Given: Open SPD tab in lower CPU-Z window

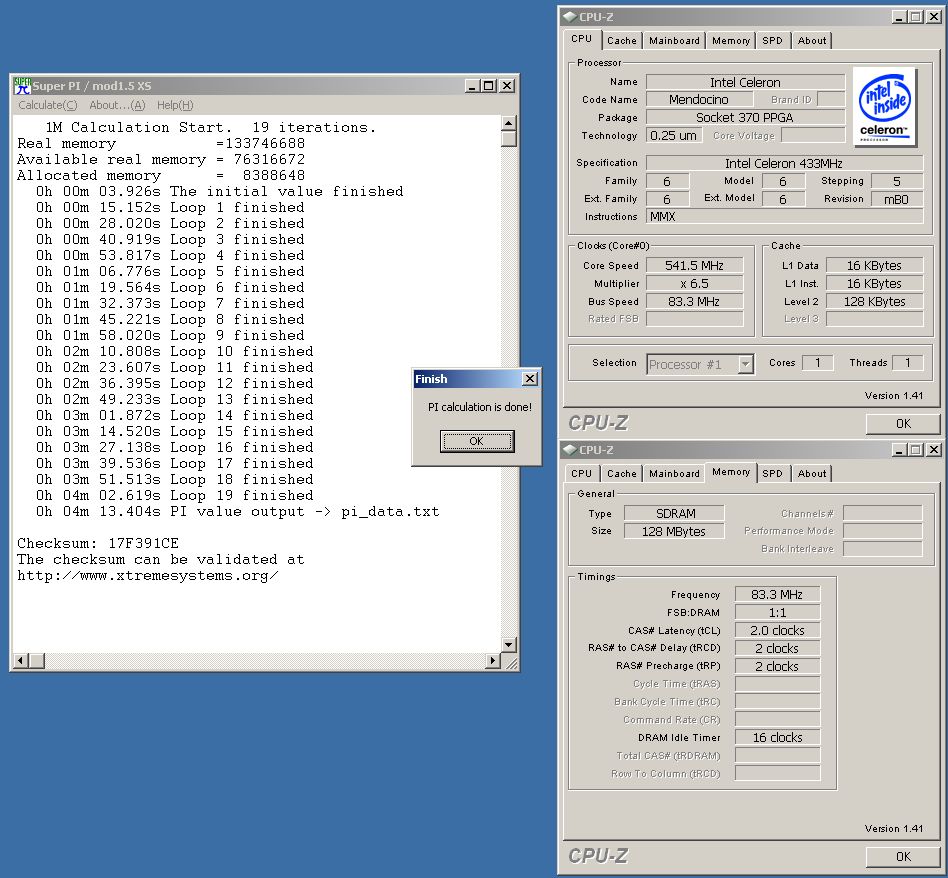Looking at the screenshot, I should (x=772, y=473).
